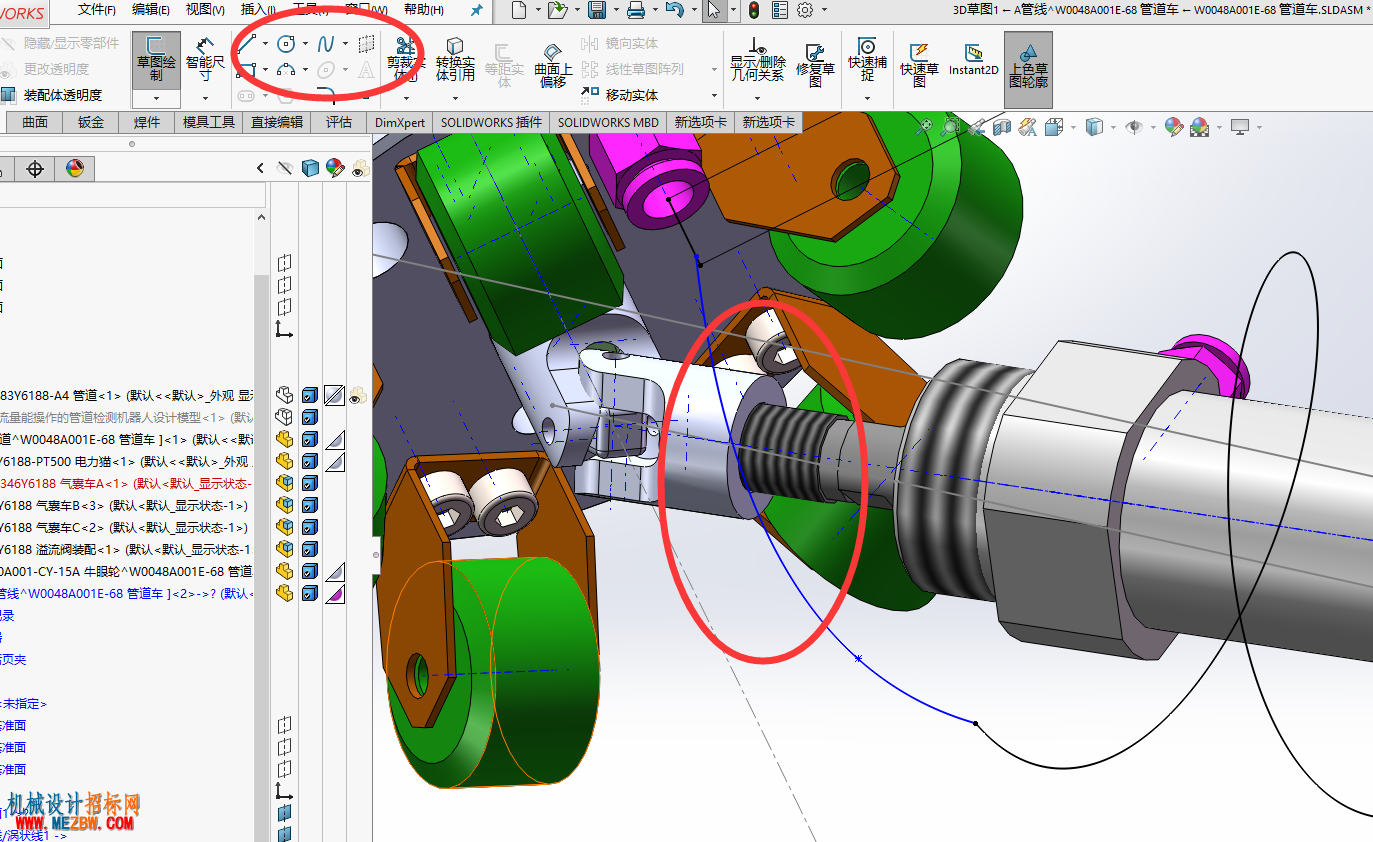Open dropdown under 快速捕捉 button
The width and height of the screenshot is (1373, 842).
[x=867, y=98]
